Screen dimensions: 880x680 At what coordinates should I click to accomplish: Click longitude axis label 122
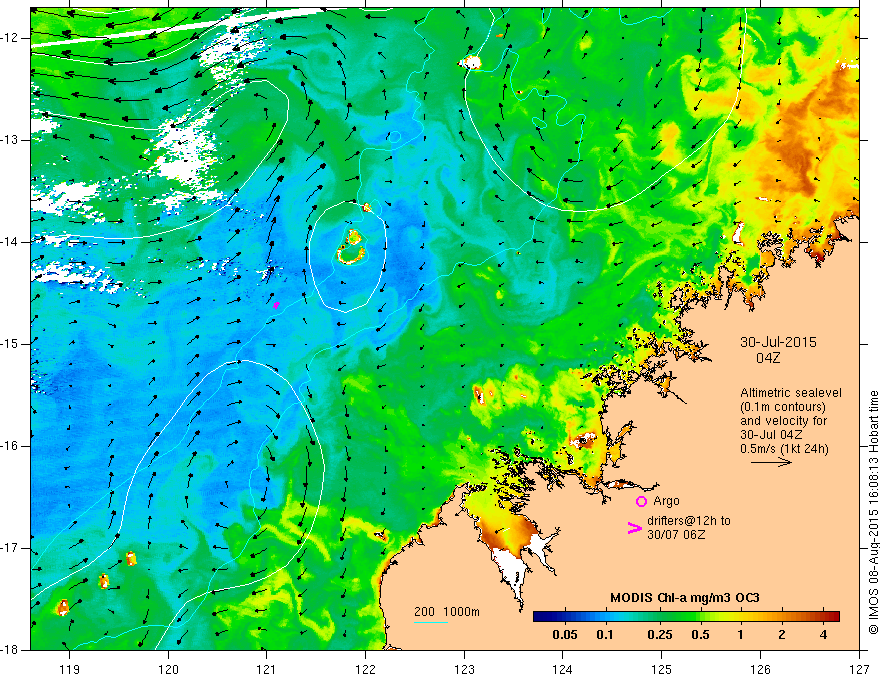(x=365, y=669)
